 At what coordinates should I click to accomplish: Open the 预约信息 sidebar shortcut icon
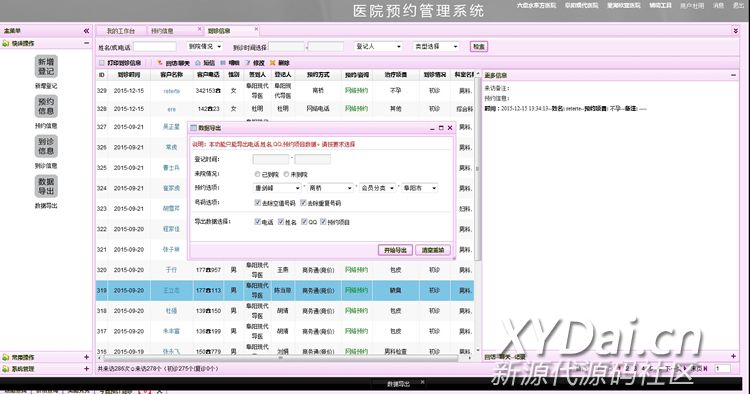46,106
